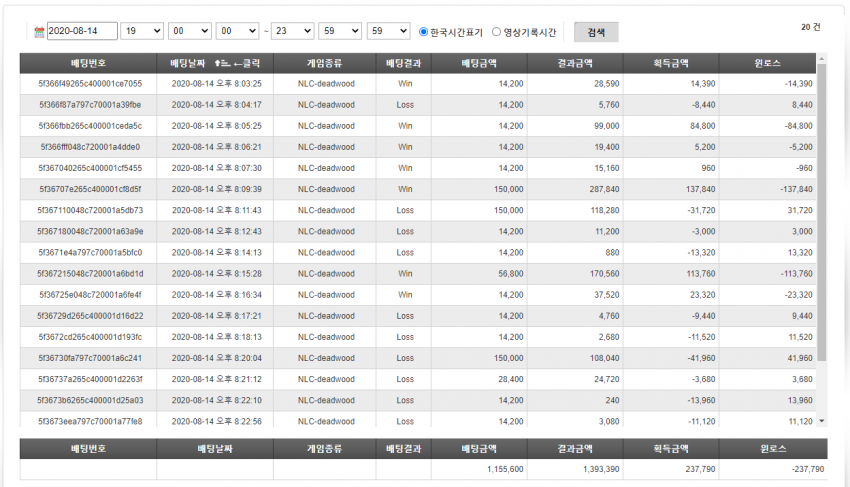Click the date field showing 2020-08-14
850x487 pixels.
[82, 31]
